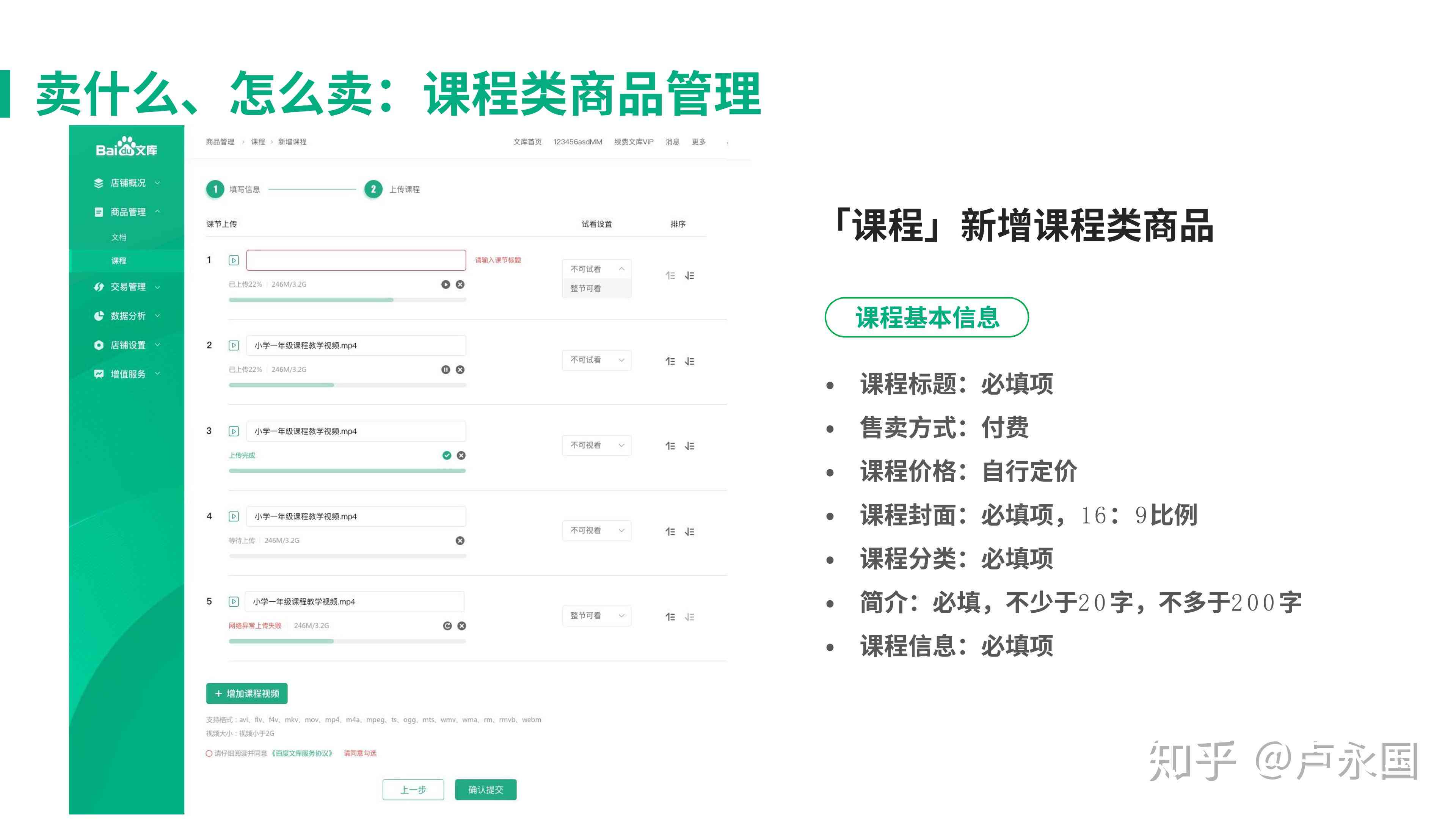Move lesson 5 up in order
The height and width of the screenshot is (819, 1456).
[x=670, y=617]
